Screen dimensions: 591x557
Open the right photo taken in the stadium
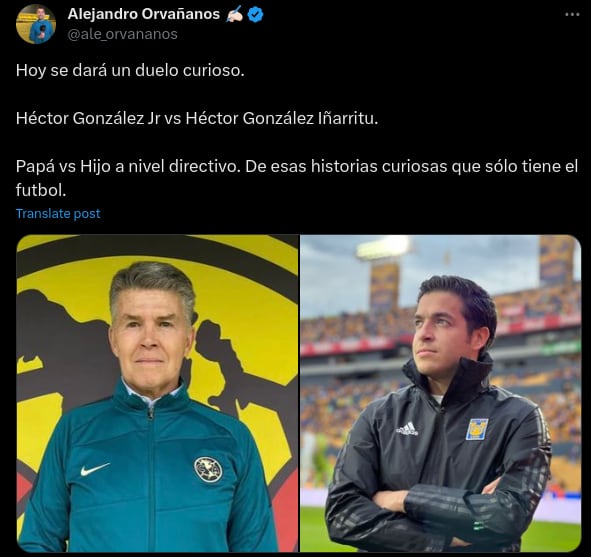pos(440,393)
